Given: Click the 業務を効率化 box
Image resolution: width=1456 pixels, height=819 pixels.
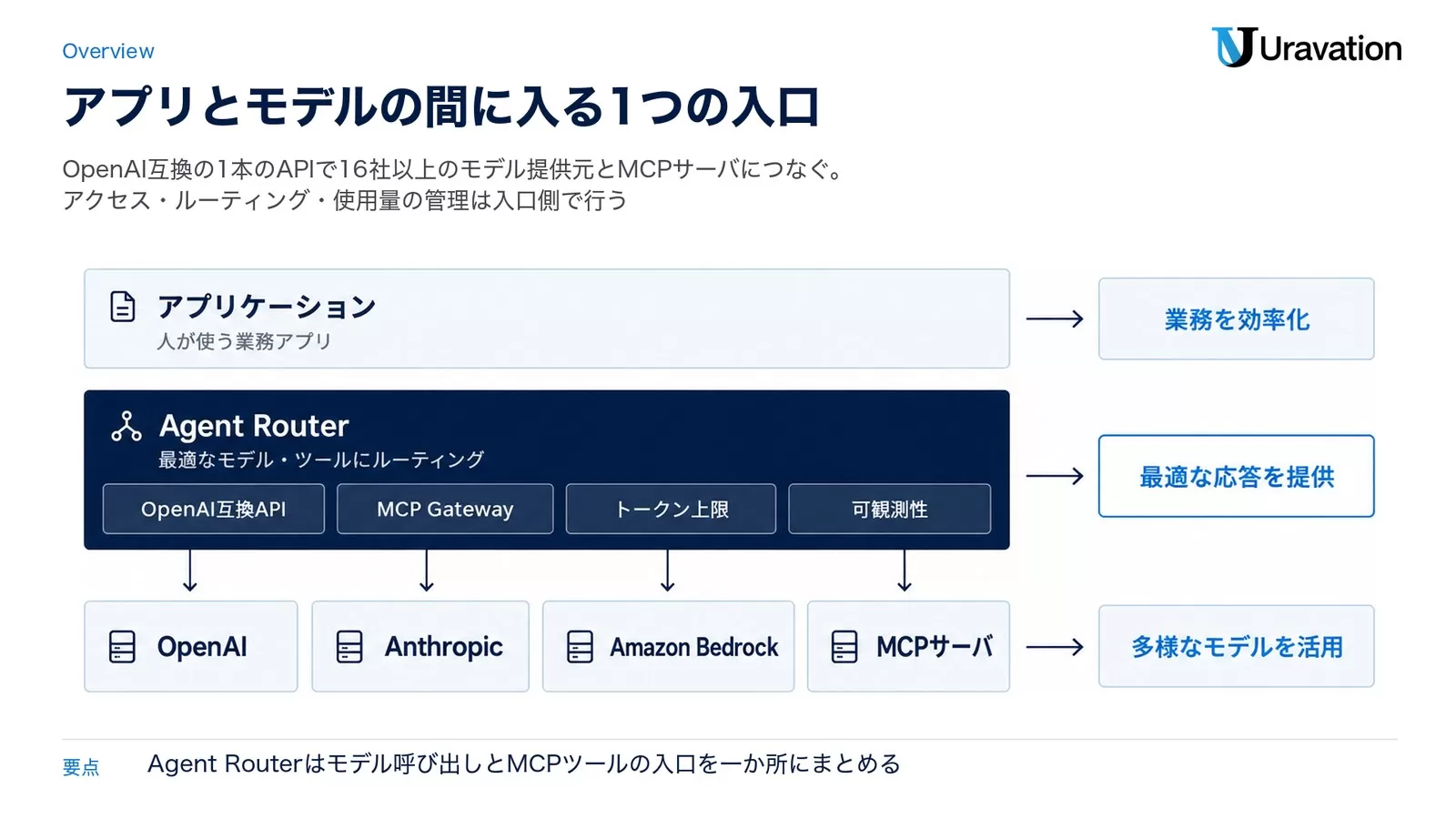Looking at the screenshot, I should (x=1236, y=318).
